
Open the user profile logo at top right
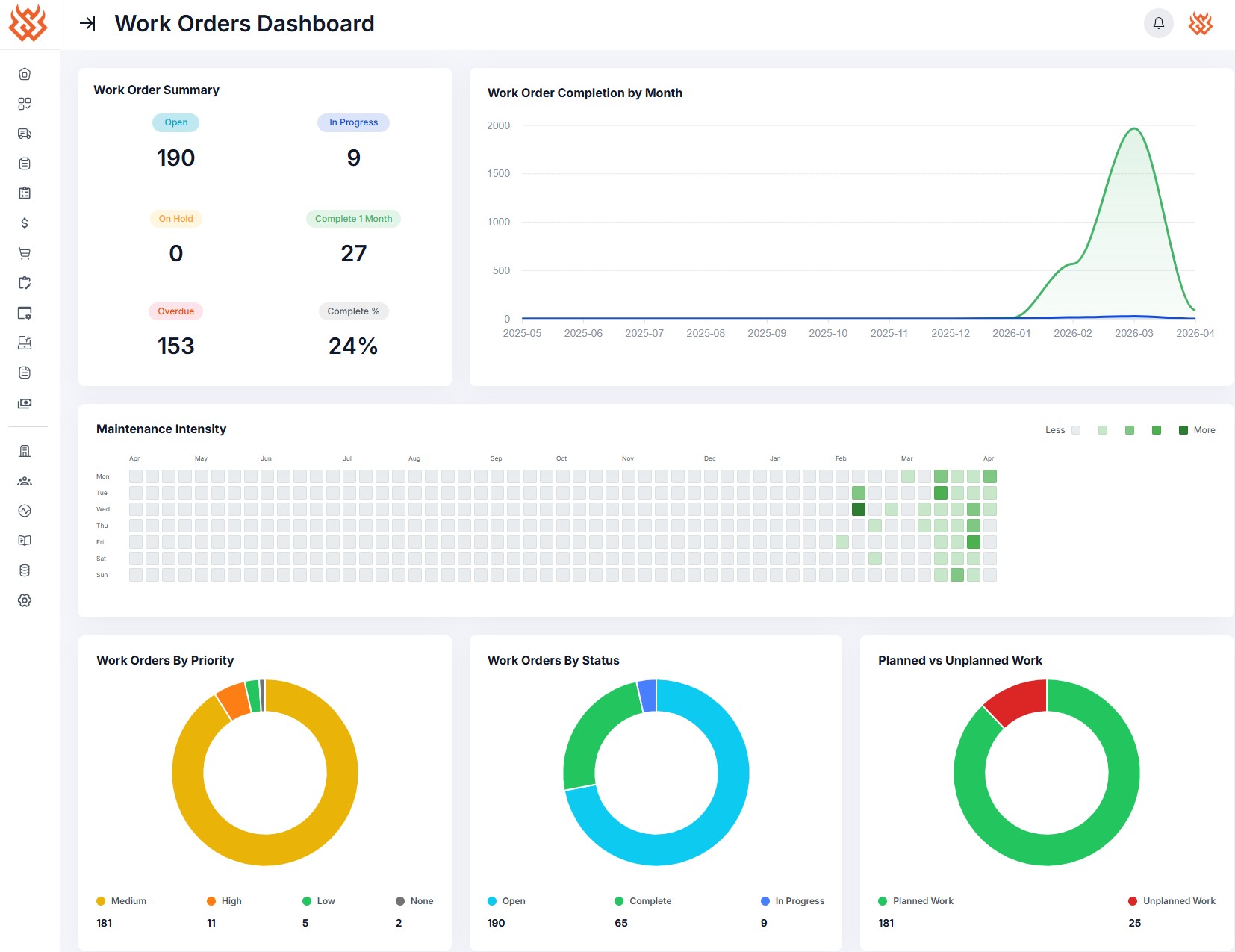tap(1201, 23)
